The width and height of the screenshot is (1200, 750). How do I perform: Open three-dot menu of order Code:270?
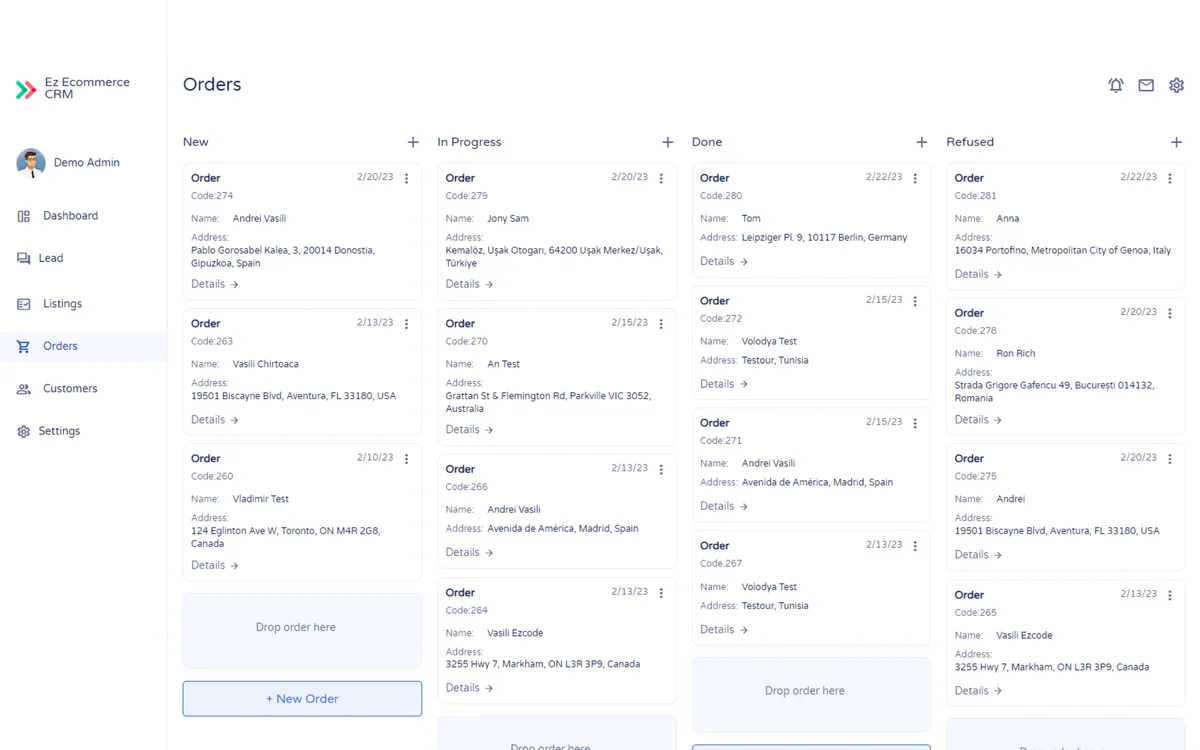click(x=661, y=325)
